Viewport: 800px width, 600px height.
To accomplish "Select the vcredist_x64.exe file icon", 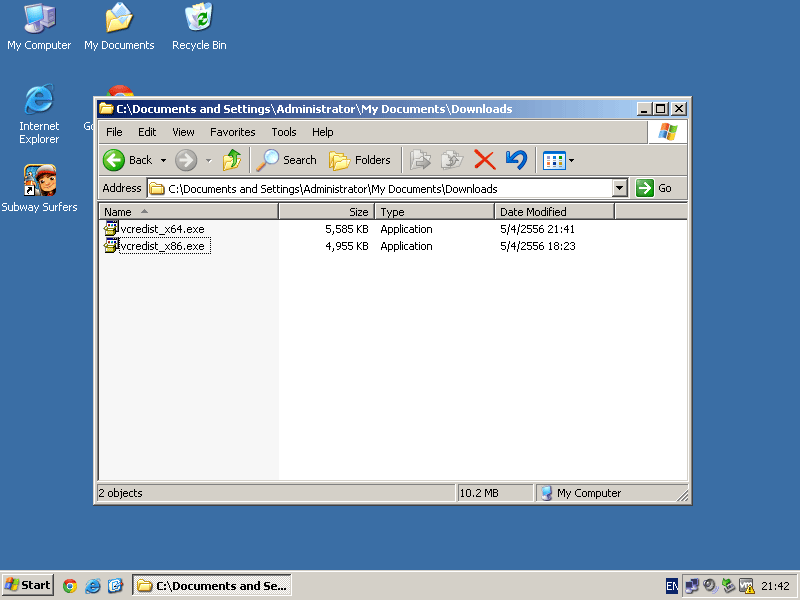I will pyautogui.click(x=111, y=229).
